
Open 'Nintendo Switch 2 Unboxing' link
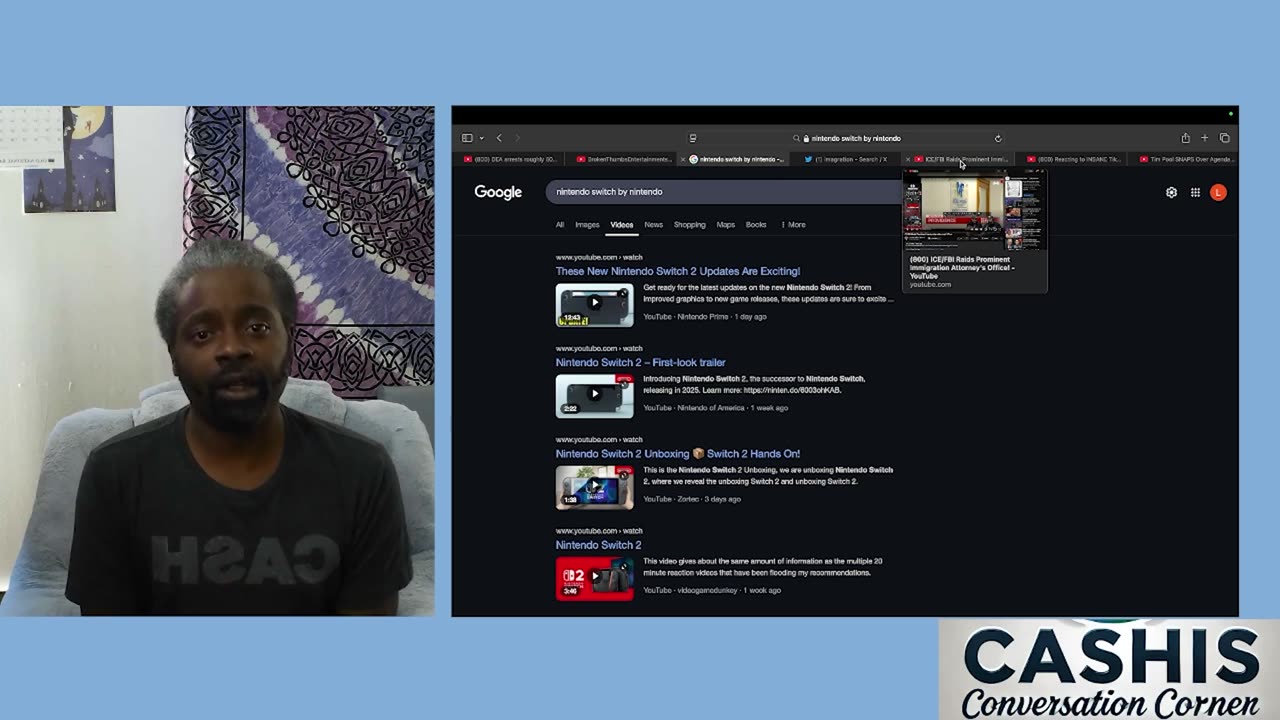678,454
